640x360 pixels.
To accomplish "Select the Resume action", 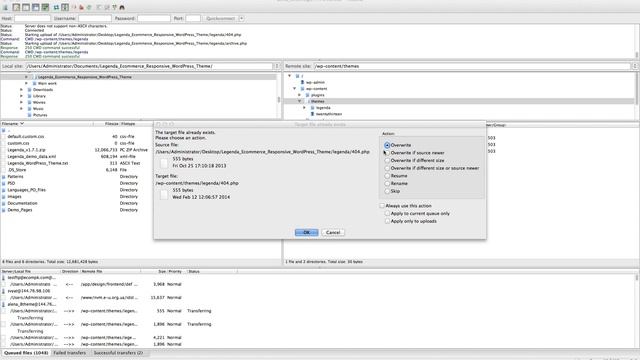I will [387, 176].
